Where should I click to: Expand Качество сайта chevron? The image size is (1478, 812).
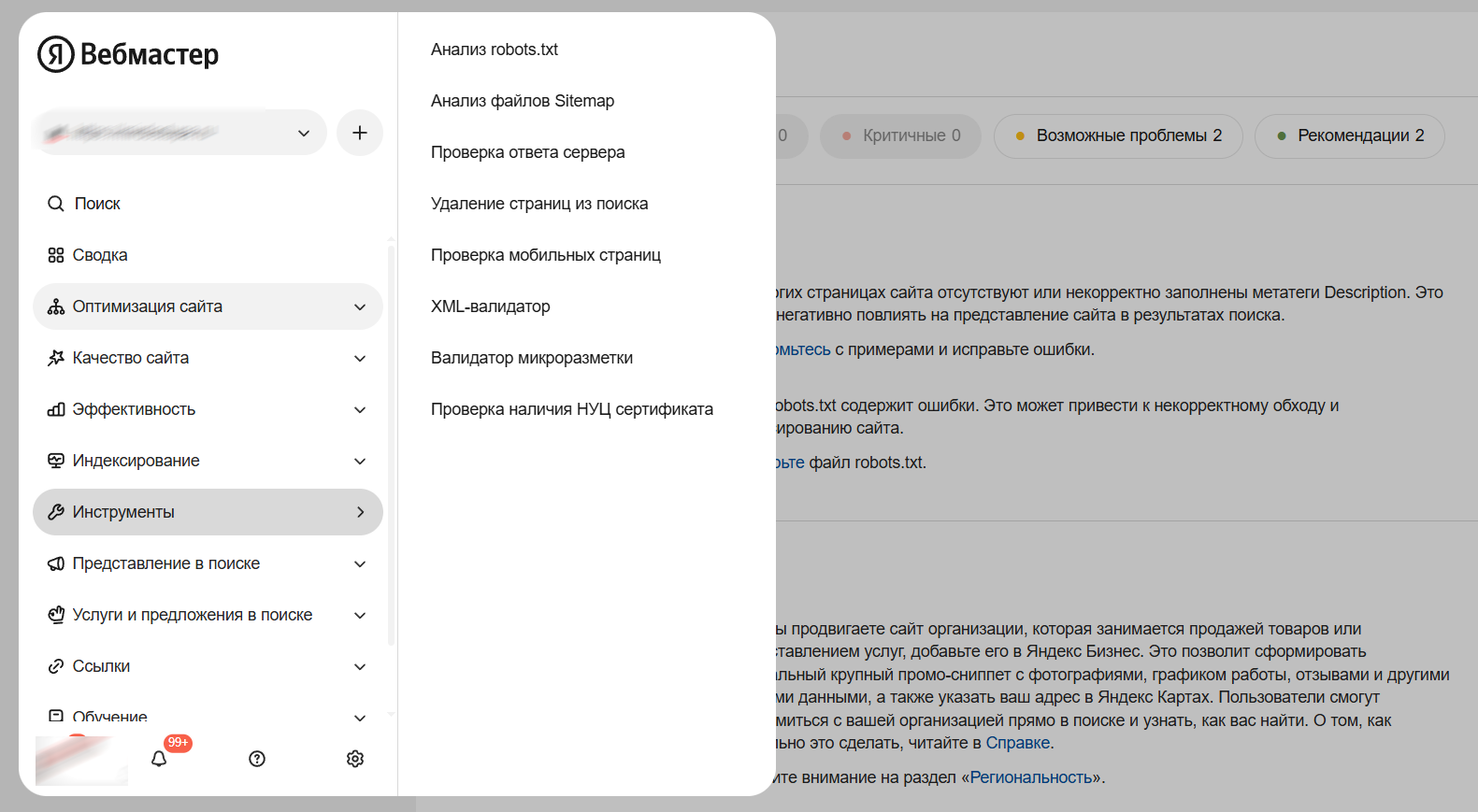click(x=360, y=359)
